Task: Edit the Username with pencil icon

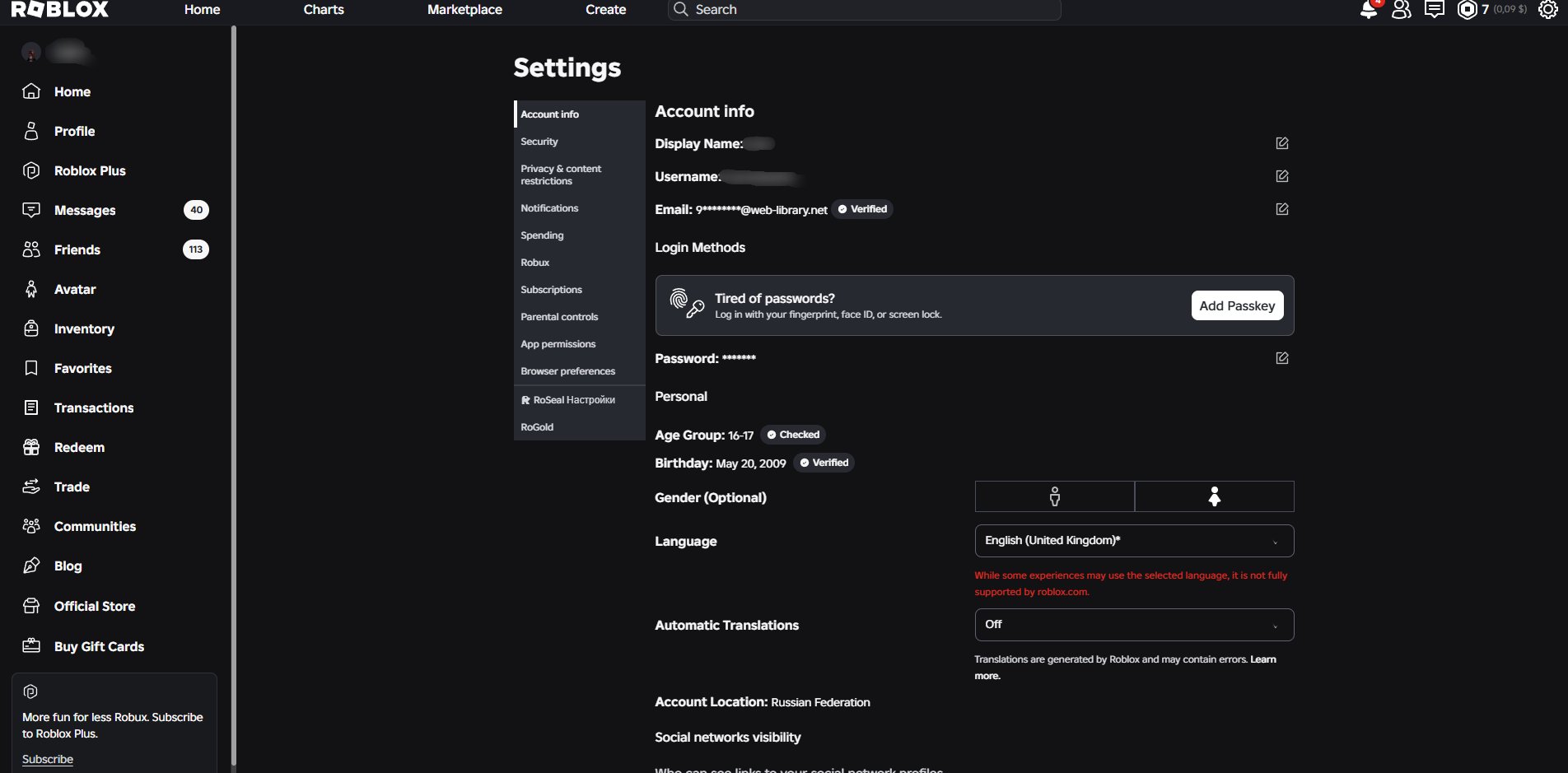Action: [x=1282, y=176]
